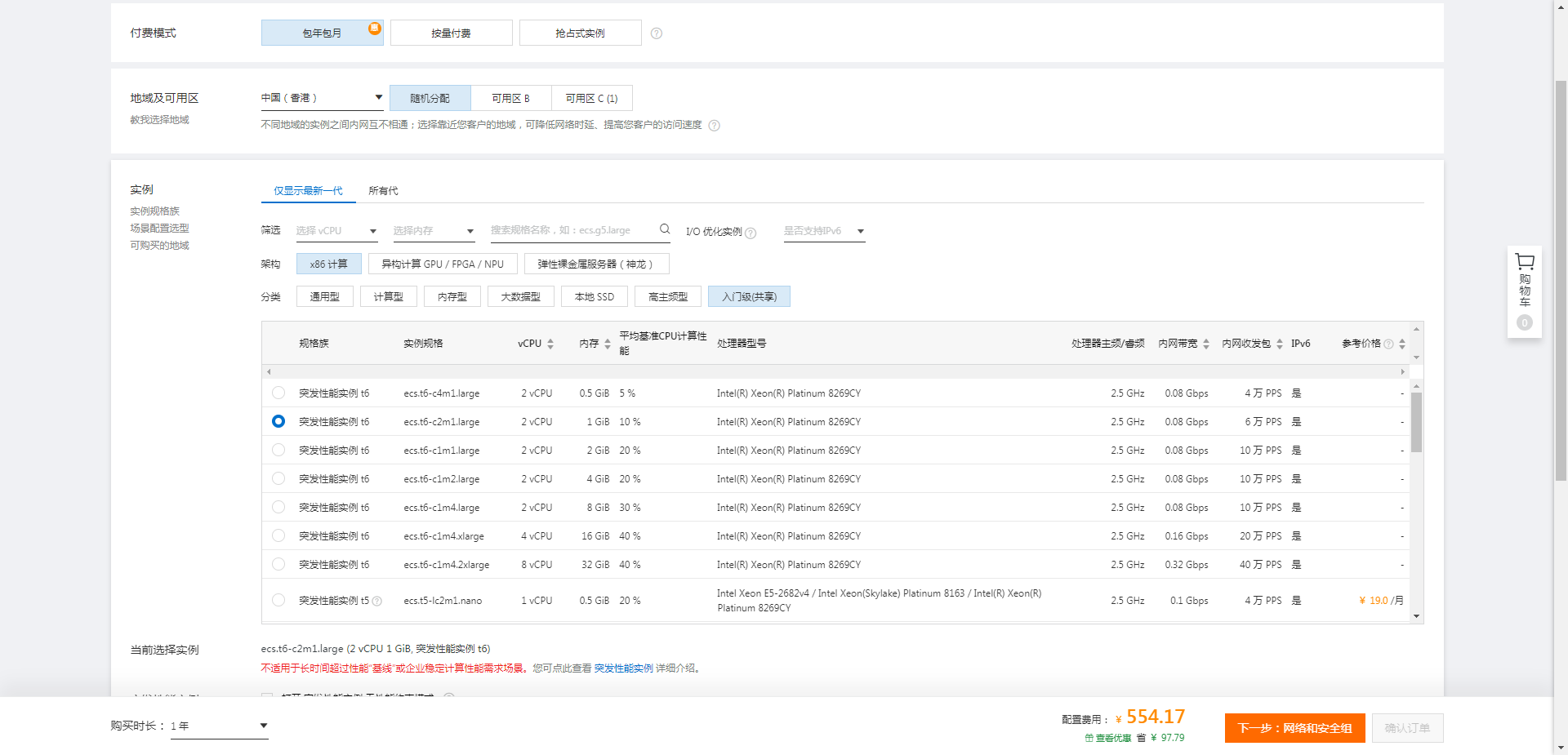Select radio for ecs.t6-c1m4.2xlarge
1568x755 pixels.
tap(278, 564)
